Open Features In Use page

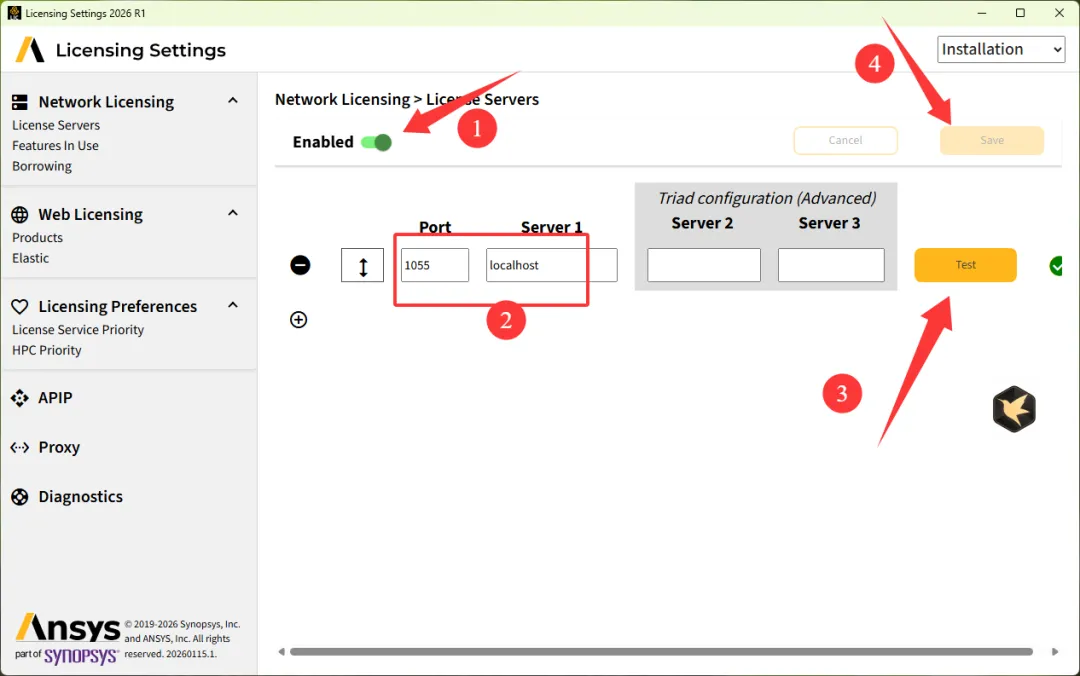click(55, 145)
